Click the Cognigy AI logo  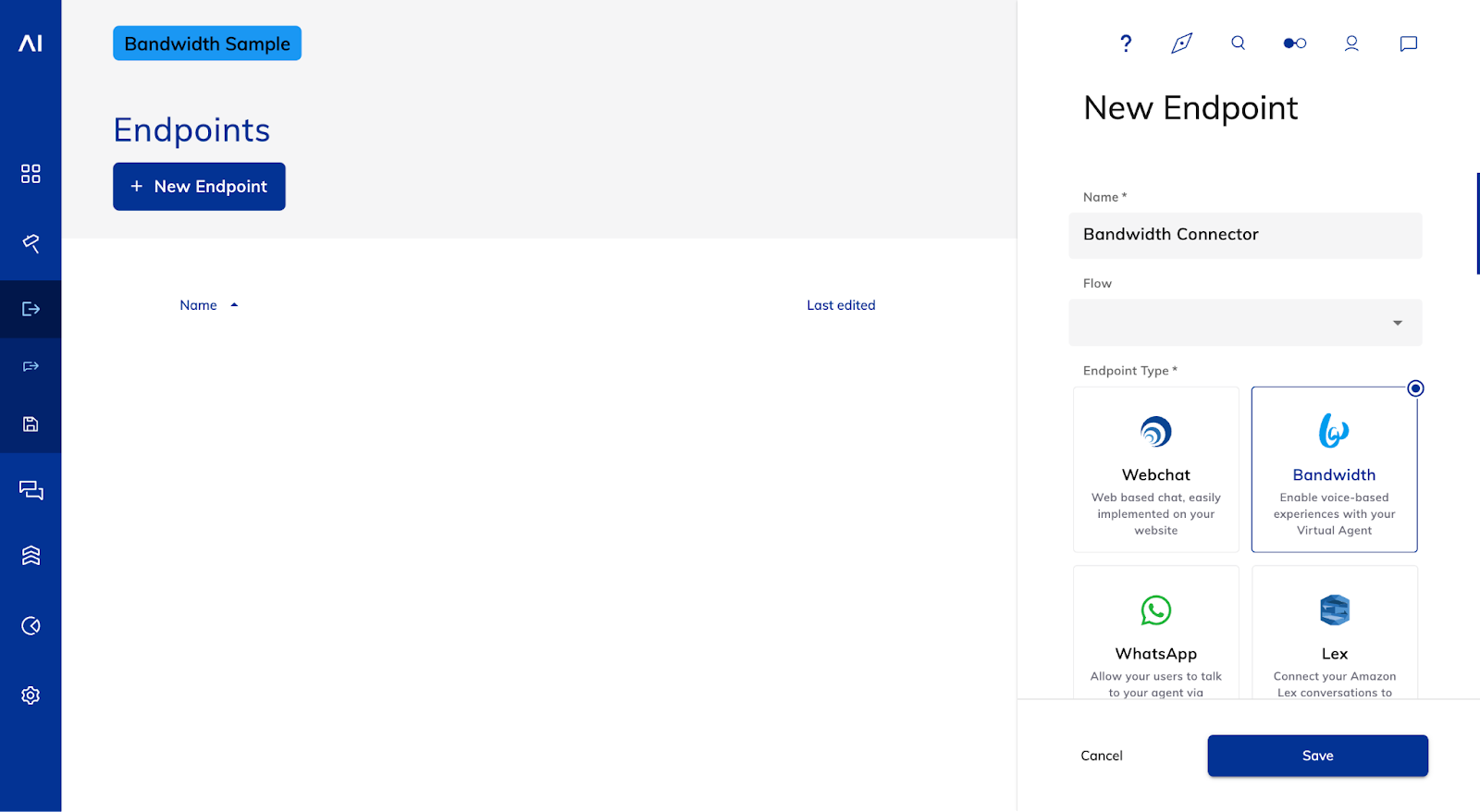[x=31, y=43]
